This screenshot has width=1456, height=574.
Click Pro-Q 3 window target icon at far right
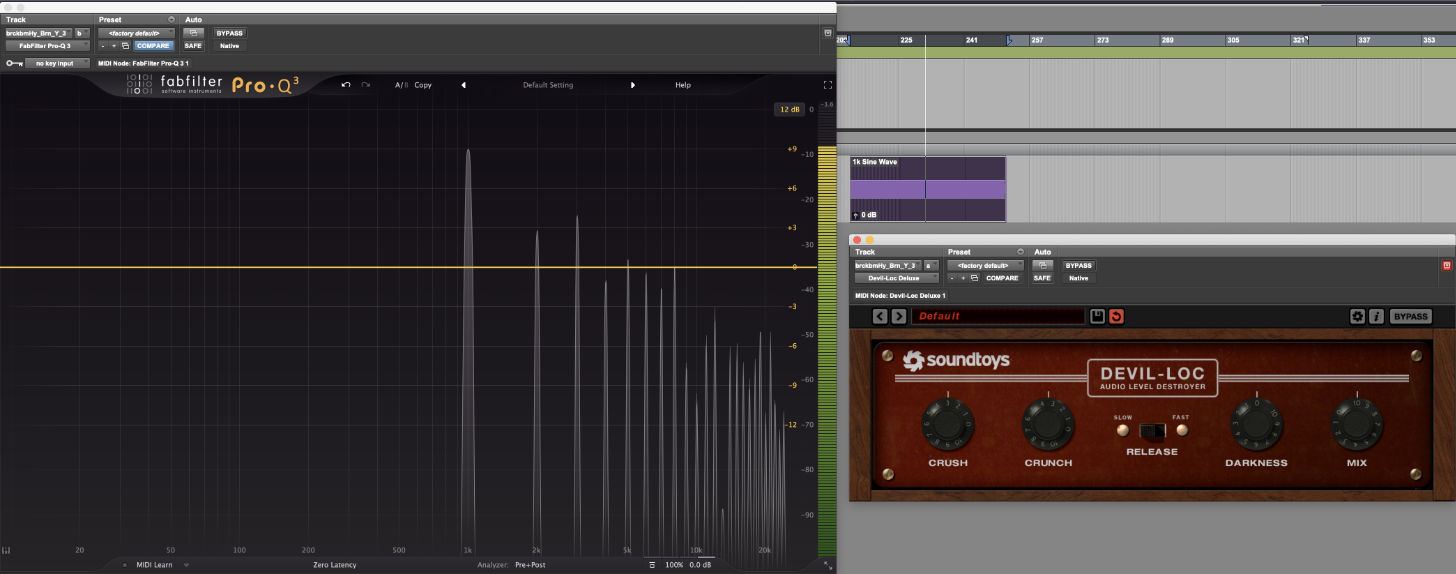coord(827,33)
